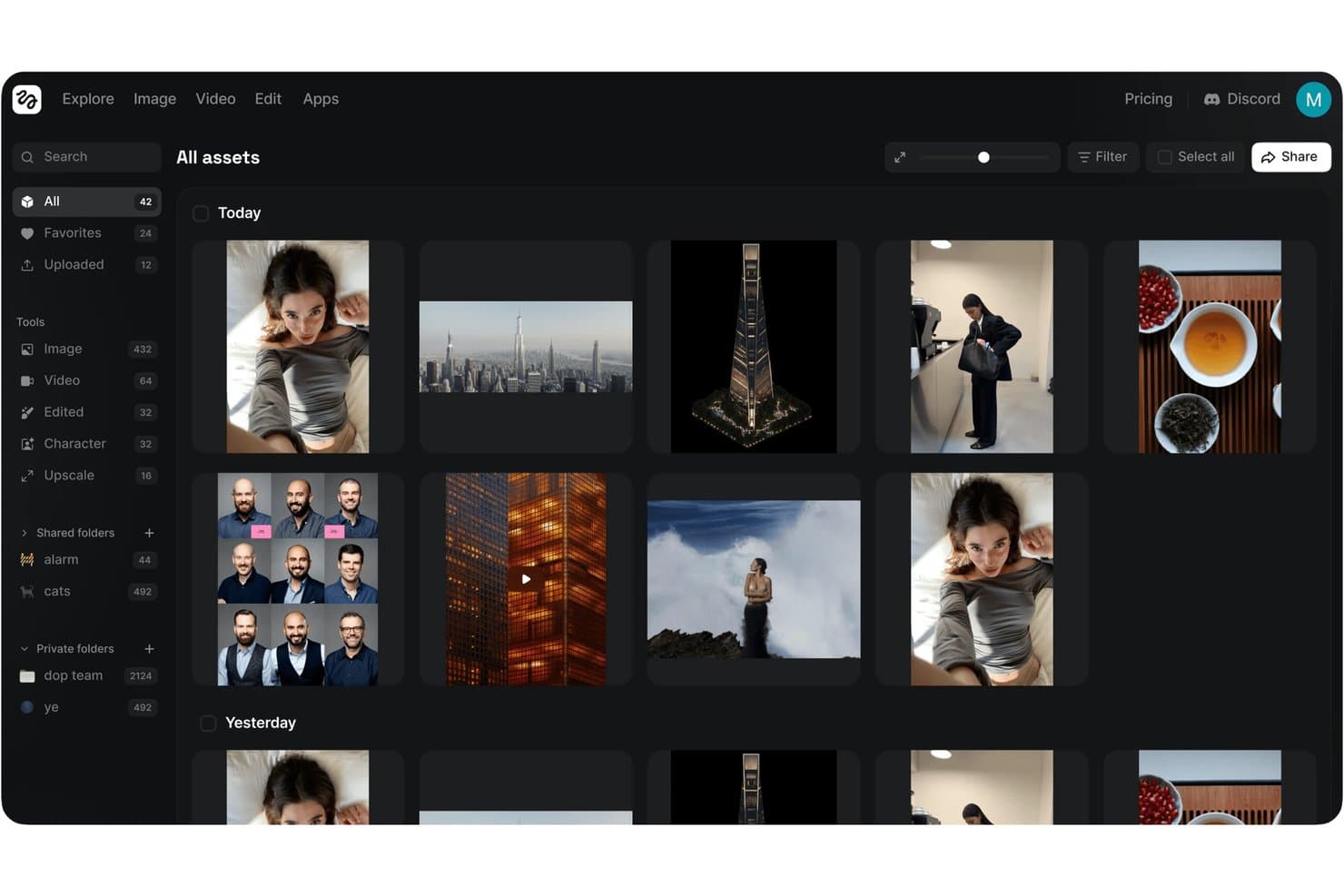This screenshot has width=1344, height=896.
Task: Open the dop team private folder
Action: 87,676
